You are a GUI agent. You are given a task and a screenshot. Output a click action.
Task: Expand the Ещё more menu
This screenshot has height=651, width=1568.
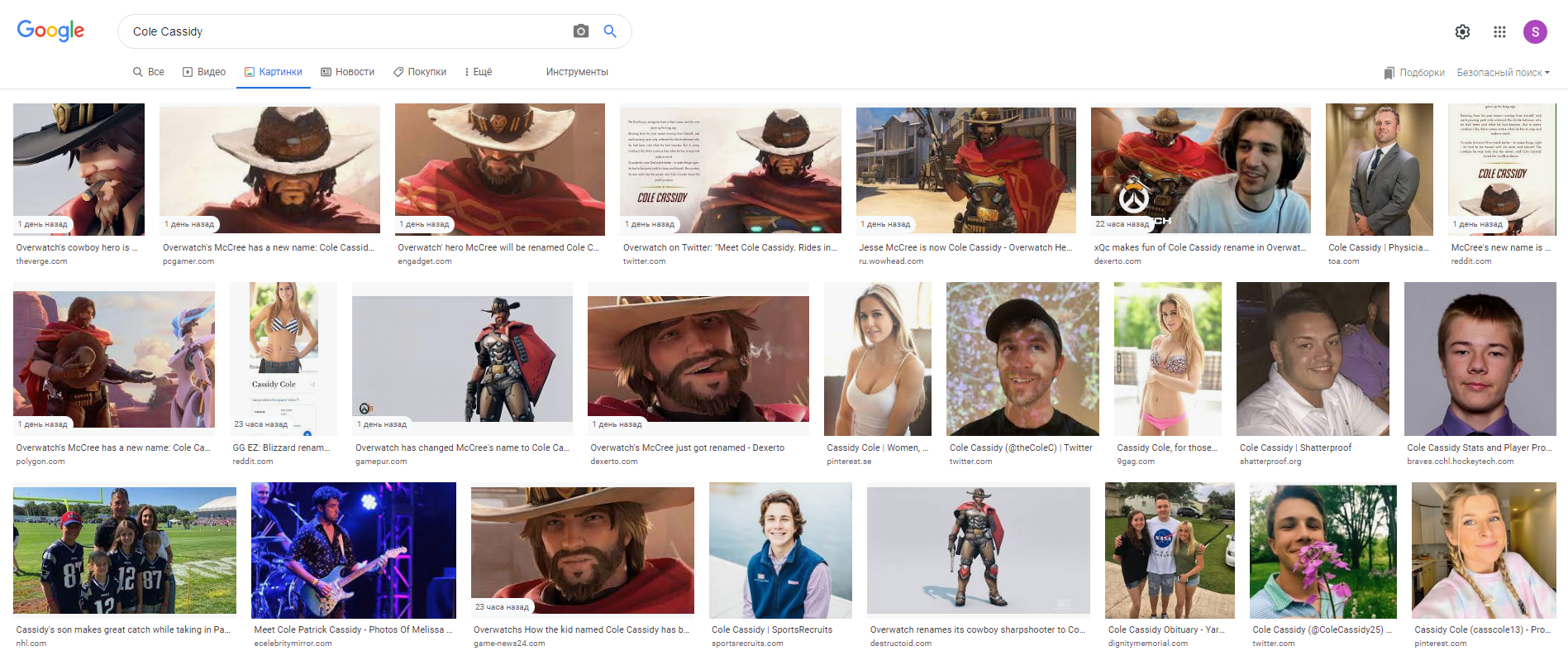478,72
